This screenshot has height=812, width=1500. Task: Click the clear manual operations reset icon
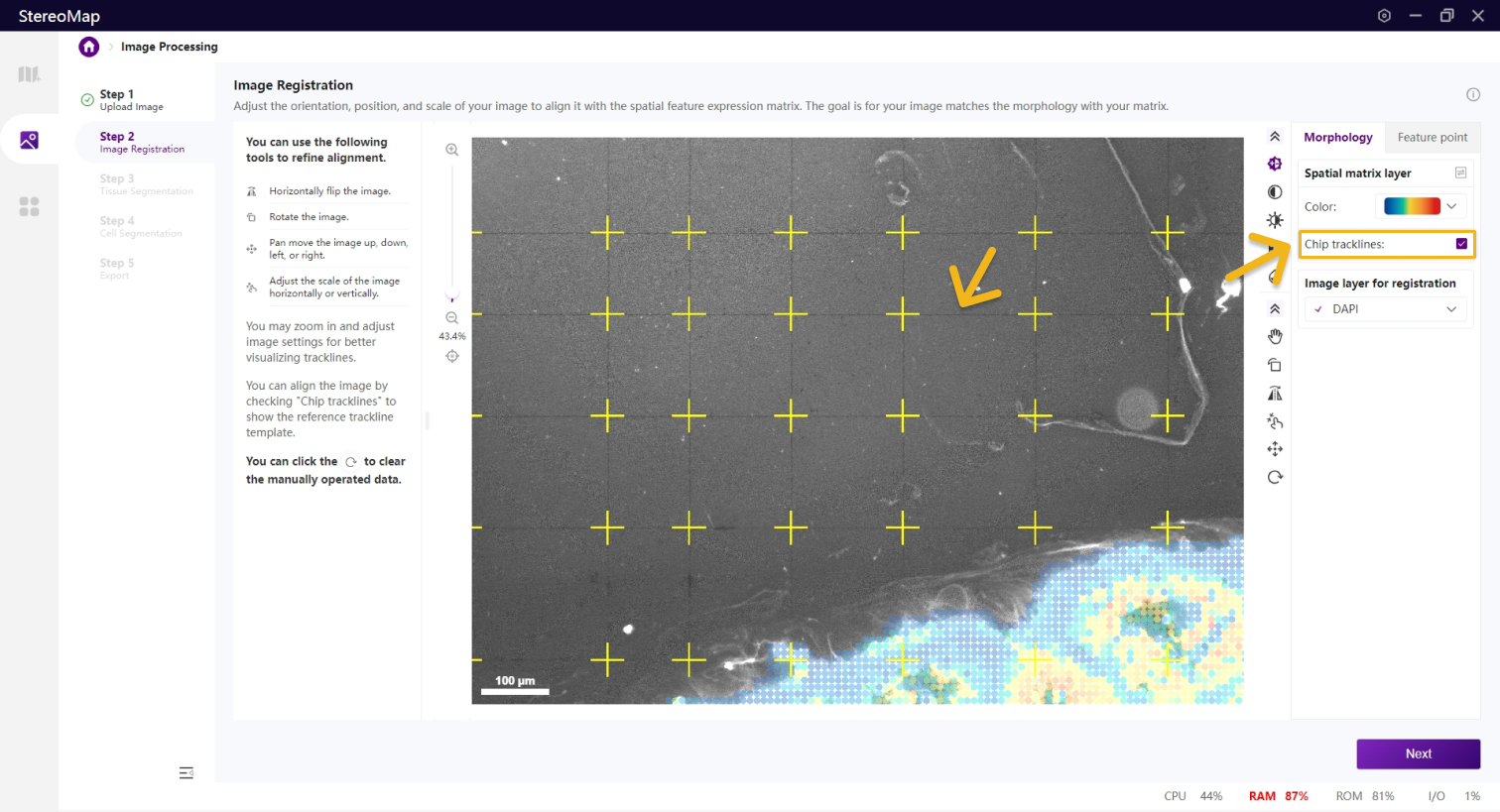point(1275,477)
